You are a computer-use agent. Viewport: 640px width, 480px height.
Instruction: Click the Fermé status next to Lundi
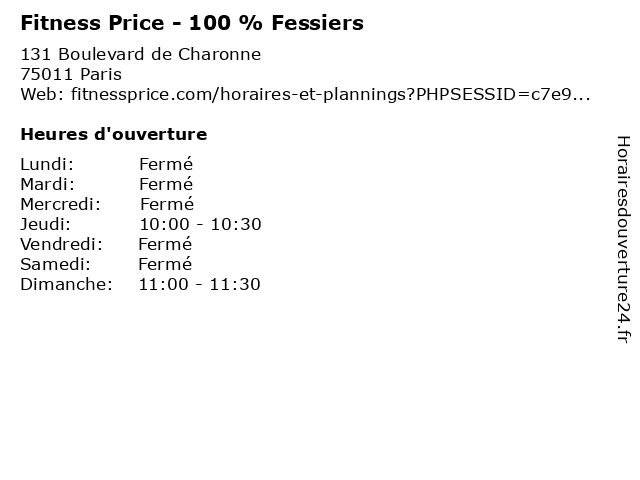click(166, 164)
